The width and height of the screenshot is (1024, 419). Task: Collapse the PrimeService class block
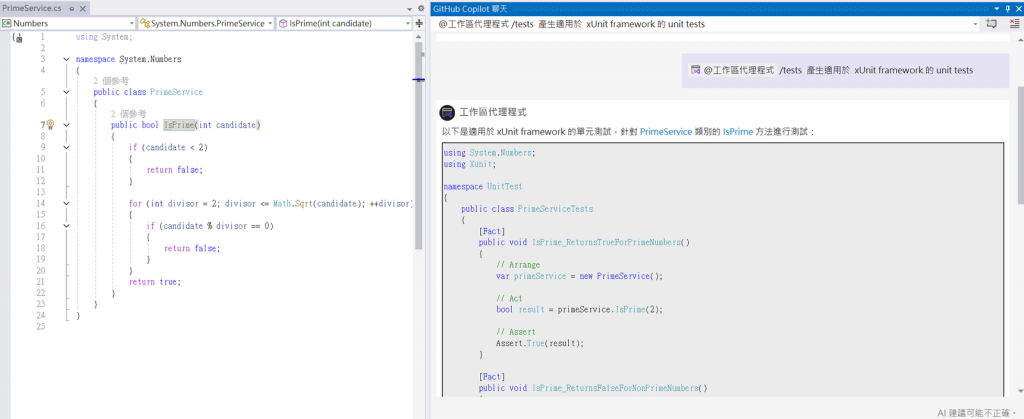(x=67, y=92)
